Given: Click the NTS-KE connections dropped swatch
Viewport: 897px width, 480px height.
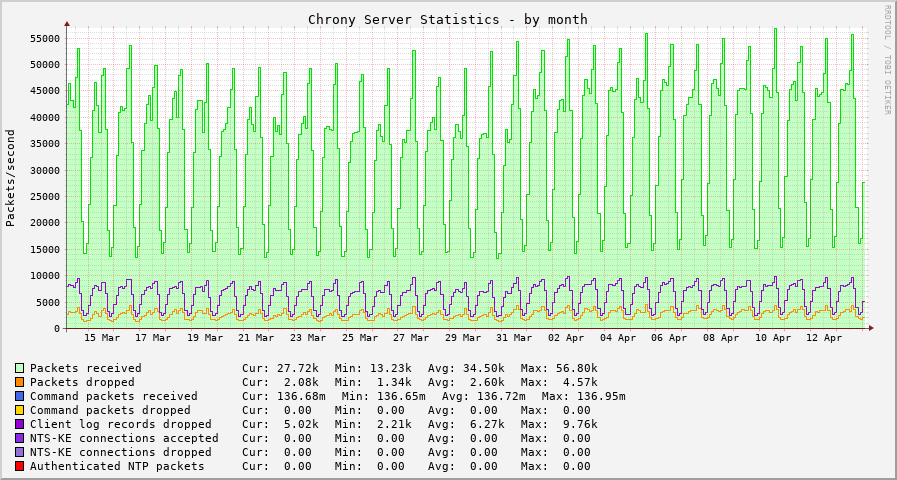Looking at the screenshot, I should (20, 452).
